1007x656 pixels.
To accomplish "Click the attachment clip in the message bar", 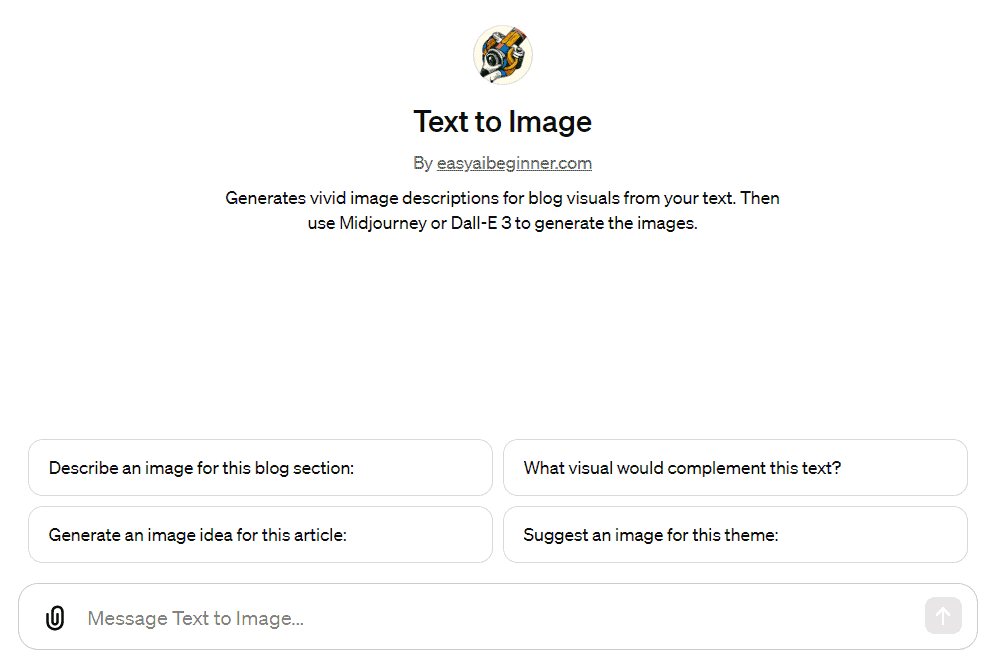I will point(54,616).
